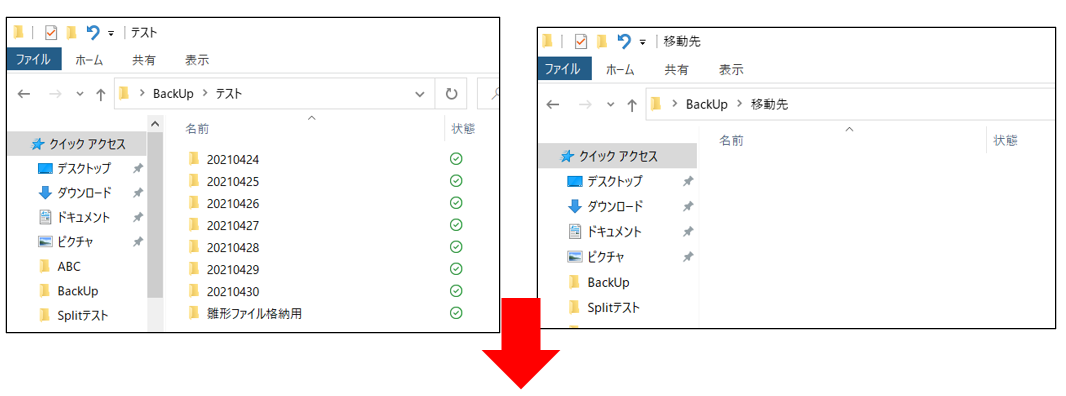Expand chevron before BackUp in テスト address bar

tap(142, 94)
